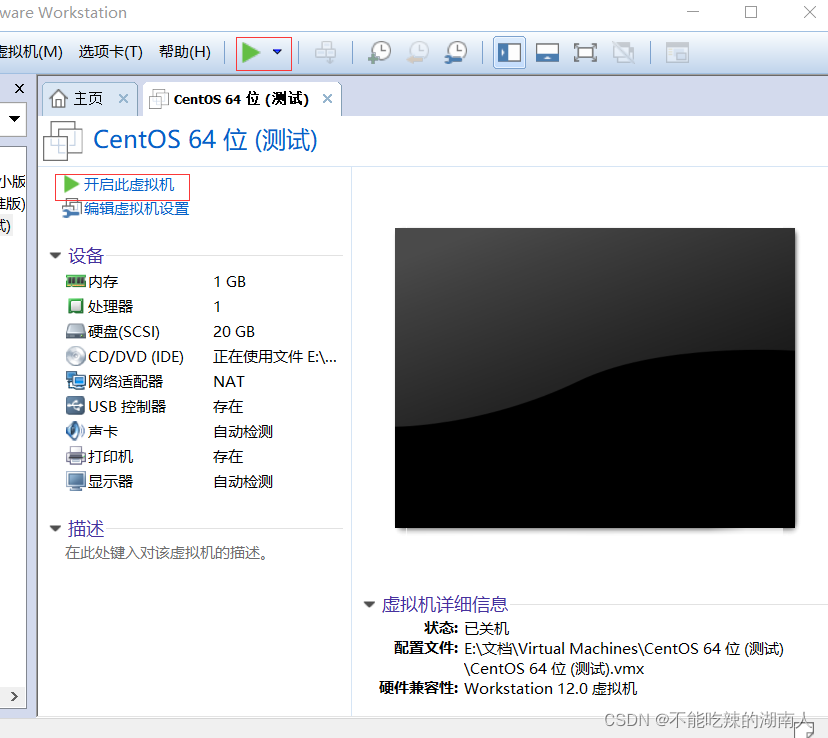Maximize the VMware Workstation window
The image size is (828, 738).
tap(751, 12)
